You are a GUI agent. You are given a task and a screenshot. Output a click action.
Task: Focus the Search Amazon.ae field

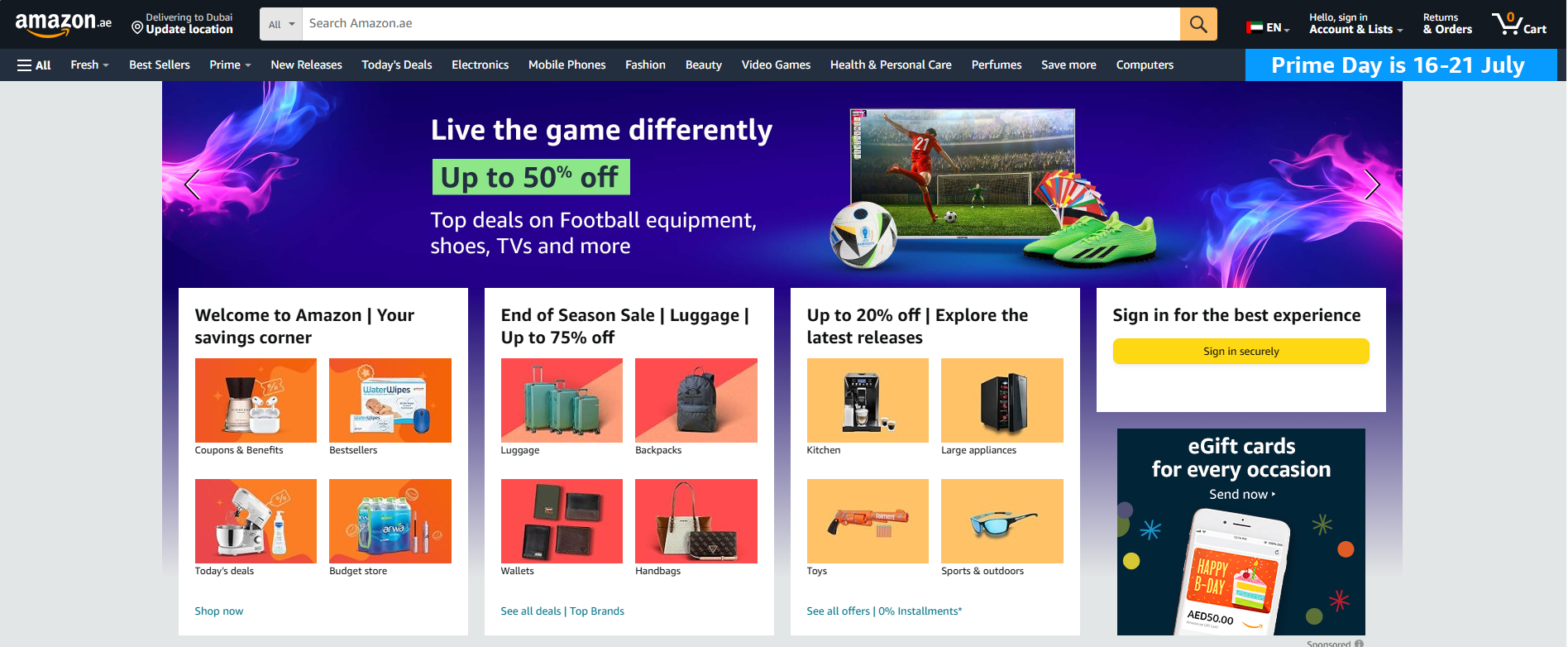pyautogui.click(x=741, y=24)
